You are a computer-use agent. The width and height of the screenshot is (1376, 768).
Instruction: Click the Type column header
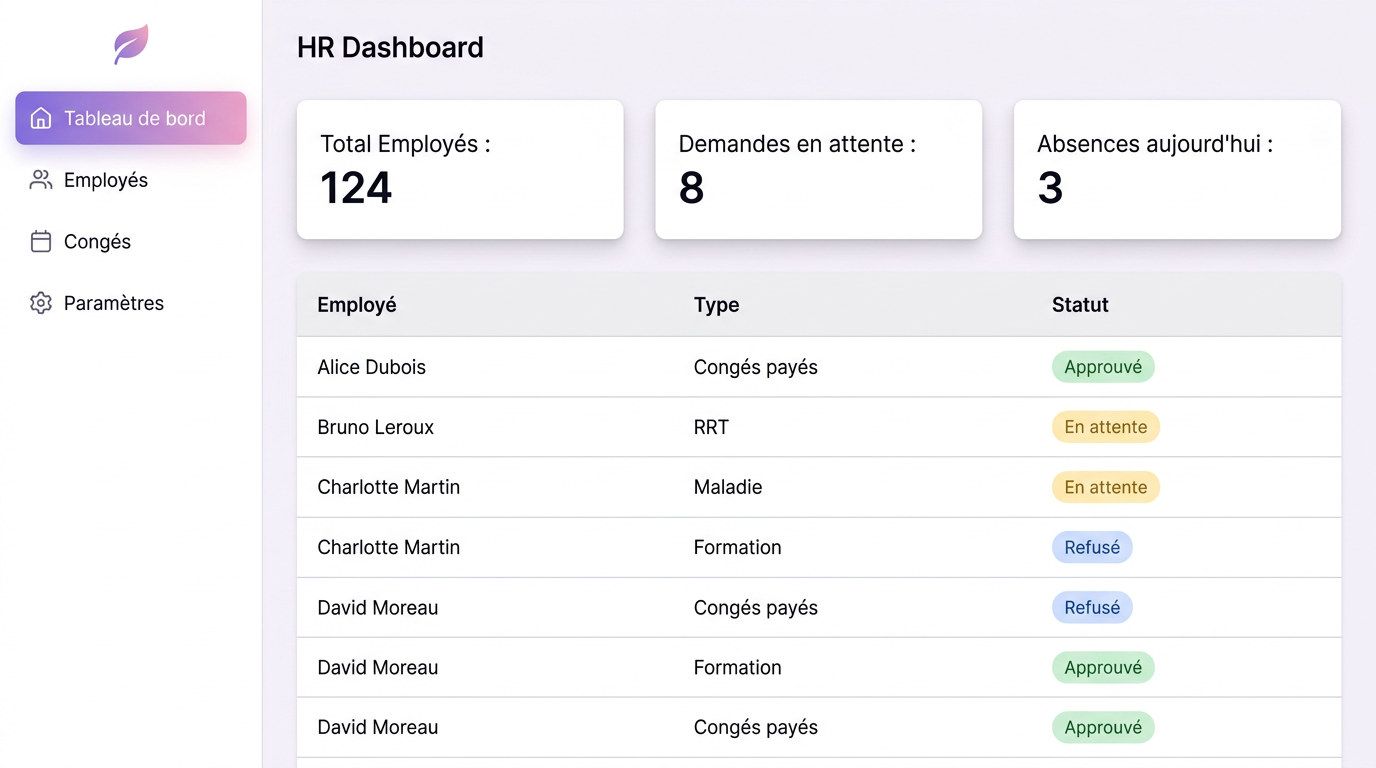pos(717,305)
